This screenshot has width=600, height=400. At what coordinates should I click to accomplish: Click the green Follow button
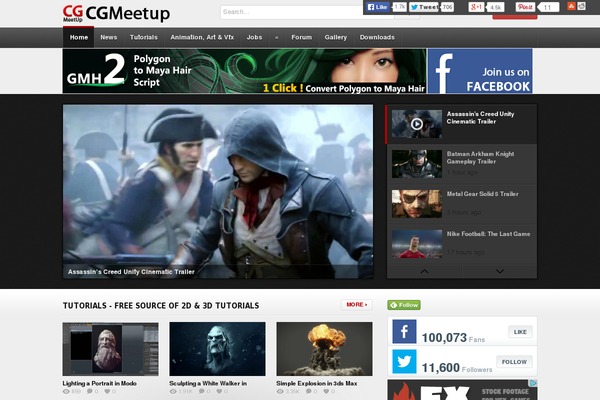coord(404,305)
